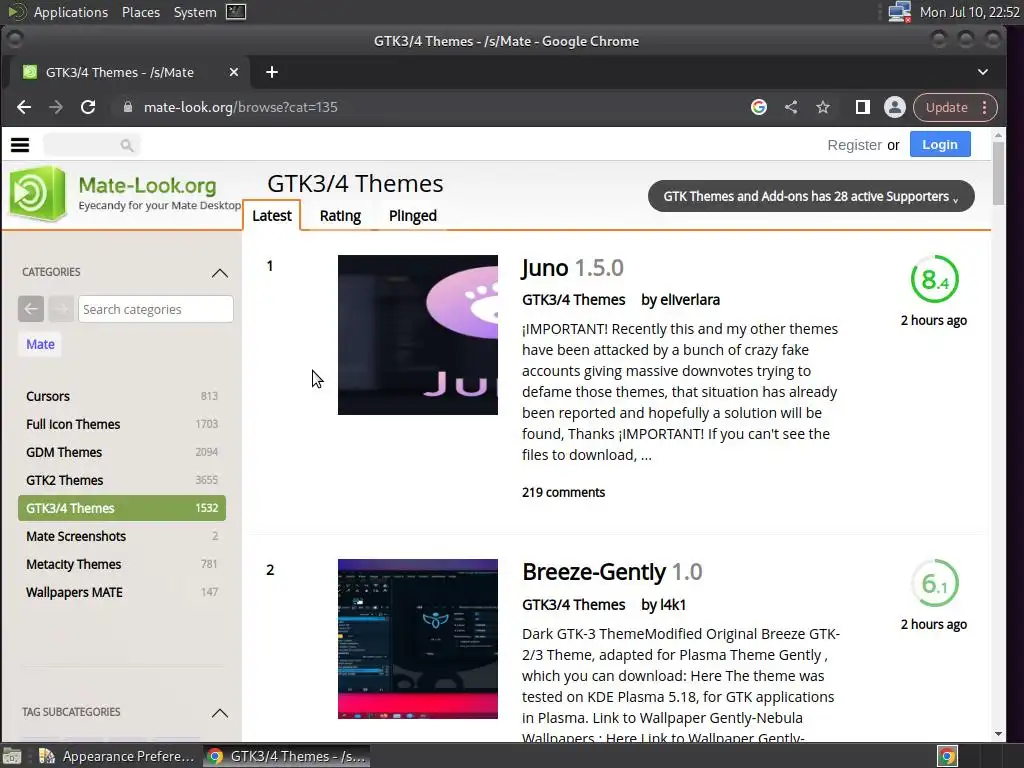This screenshot has height=768, width=1024.
Task: Open Chrome three-dot menu
Action: pyautogui.click(x=985, y=107)
